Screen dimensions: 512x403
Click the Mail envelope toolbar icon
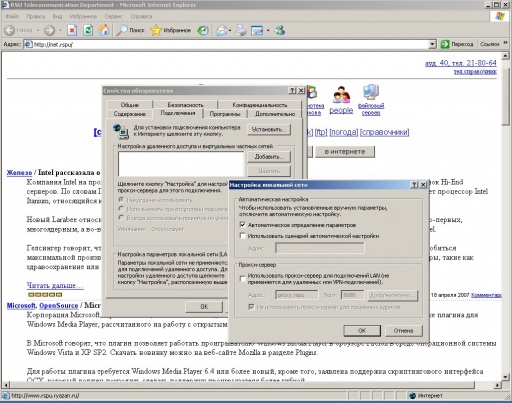pos(221,30)
